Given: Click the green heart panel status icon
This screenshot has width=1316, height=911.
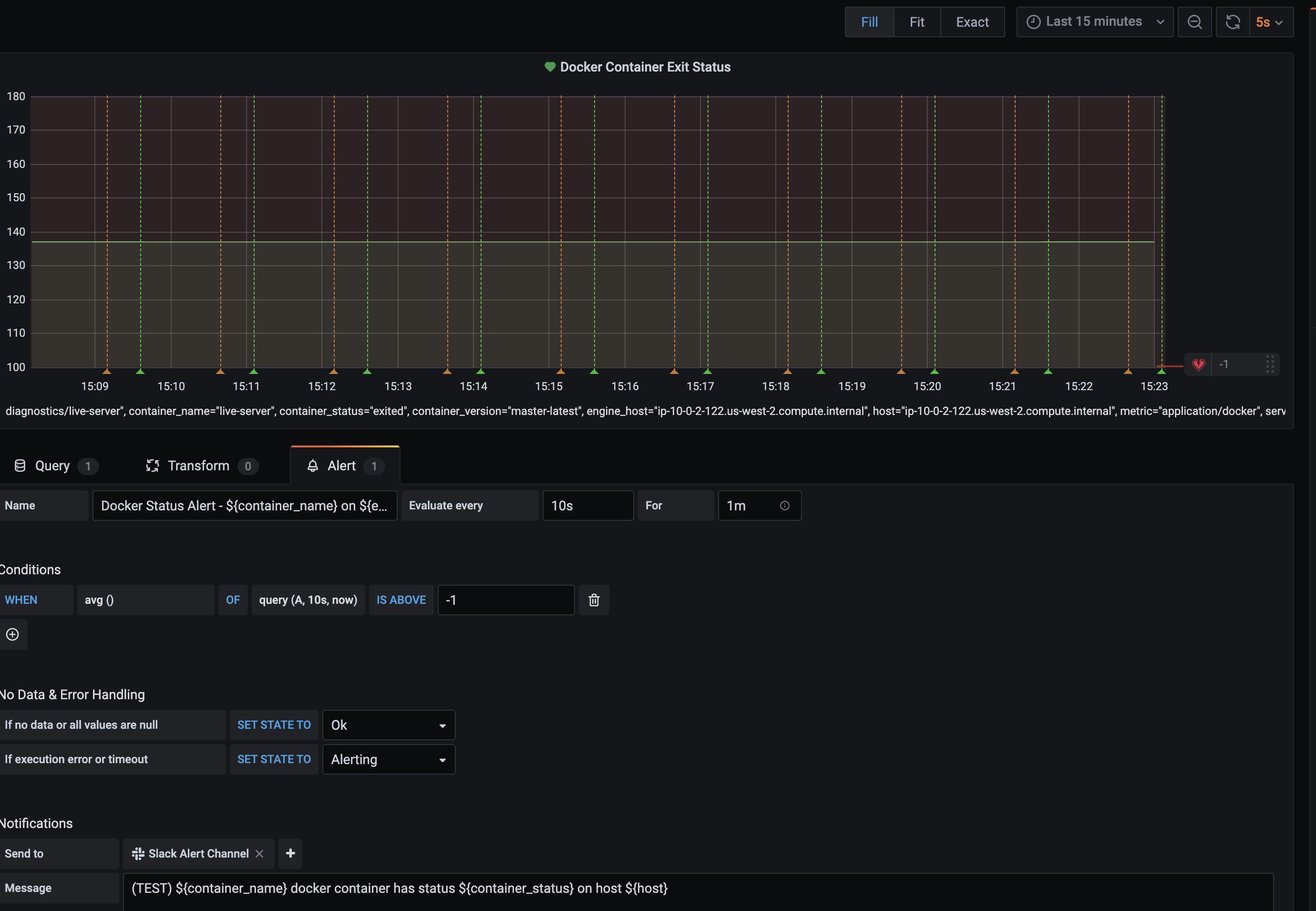Looking at the screenshot, I should pyautogui.click(x=550, y=67).
